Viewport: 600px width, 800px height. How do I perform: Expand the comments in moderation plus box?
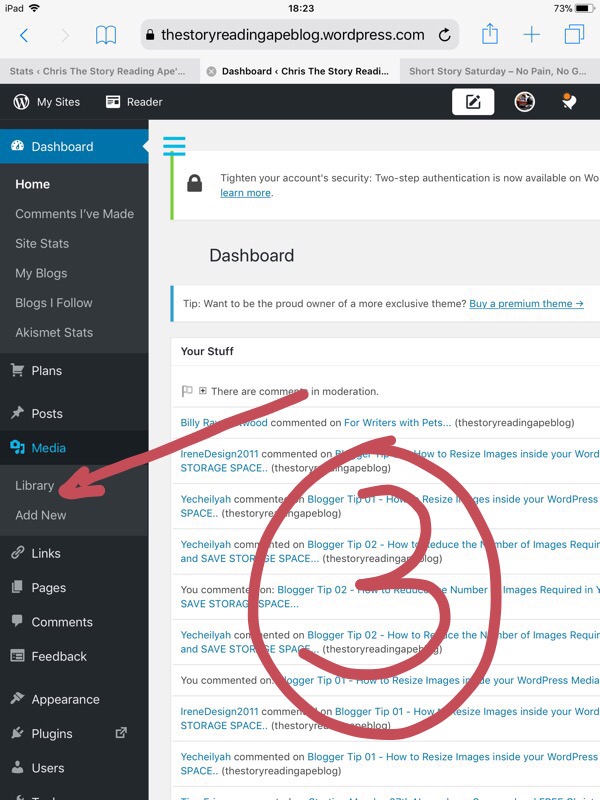pos(203,391)
